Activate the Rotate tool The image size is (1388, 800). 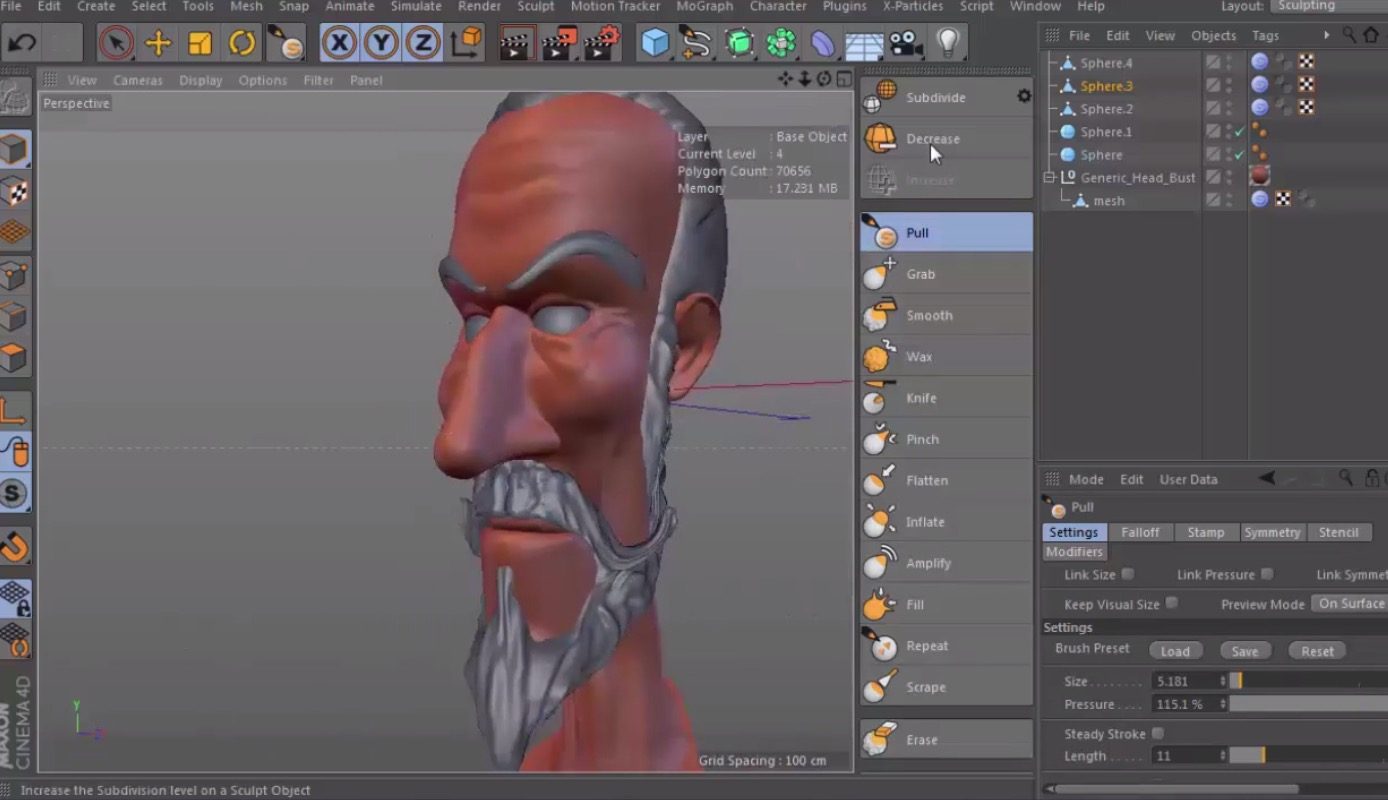pyautogui.click(x=242, y=43)
